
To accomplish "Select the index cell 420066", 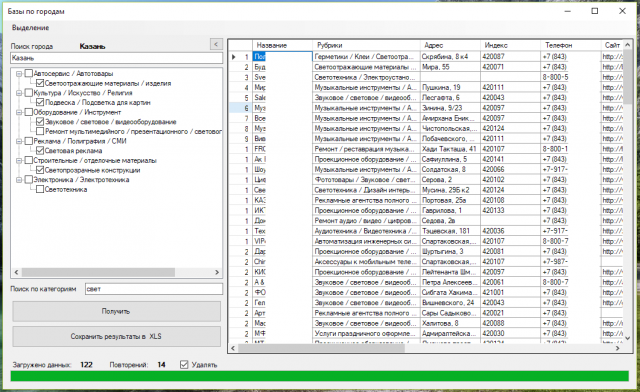I will click(x=510, y=169).
